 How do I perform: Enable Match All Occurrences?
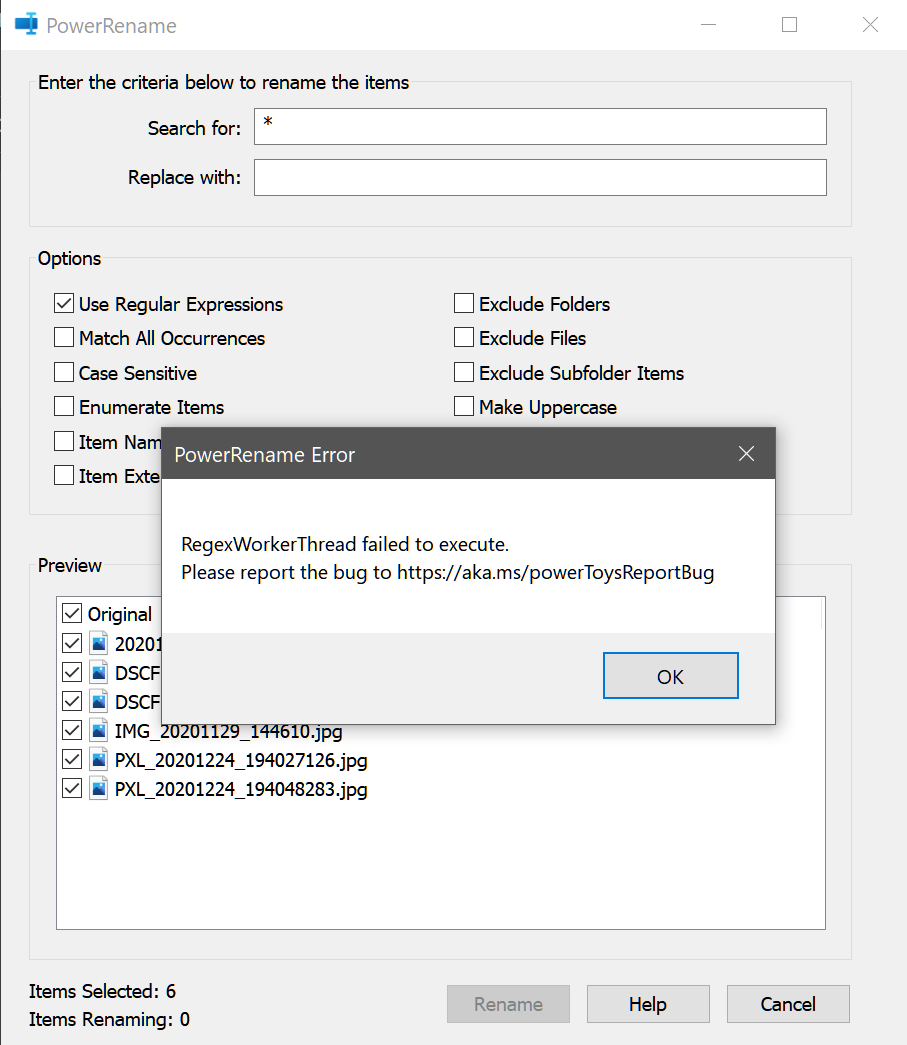point(64,338)
